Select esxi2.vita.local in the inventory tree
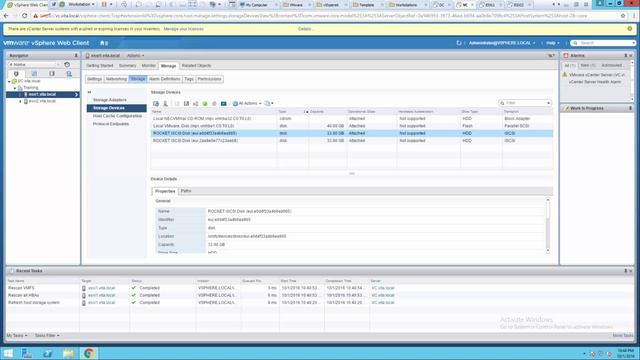640x360 pixels. (42, 101)
